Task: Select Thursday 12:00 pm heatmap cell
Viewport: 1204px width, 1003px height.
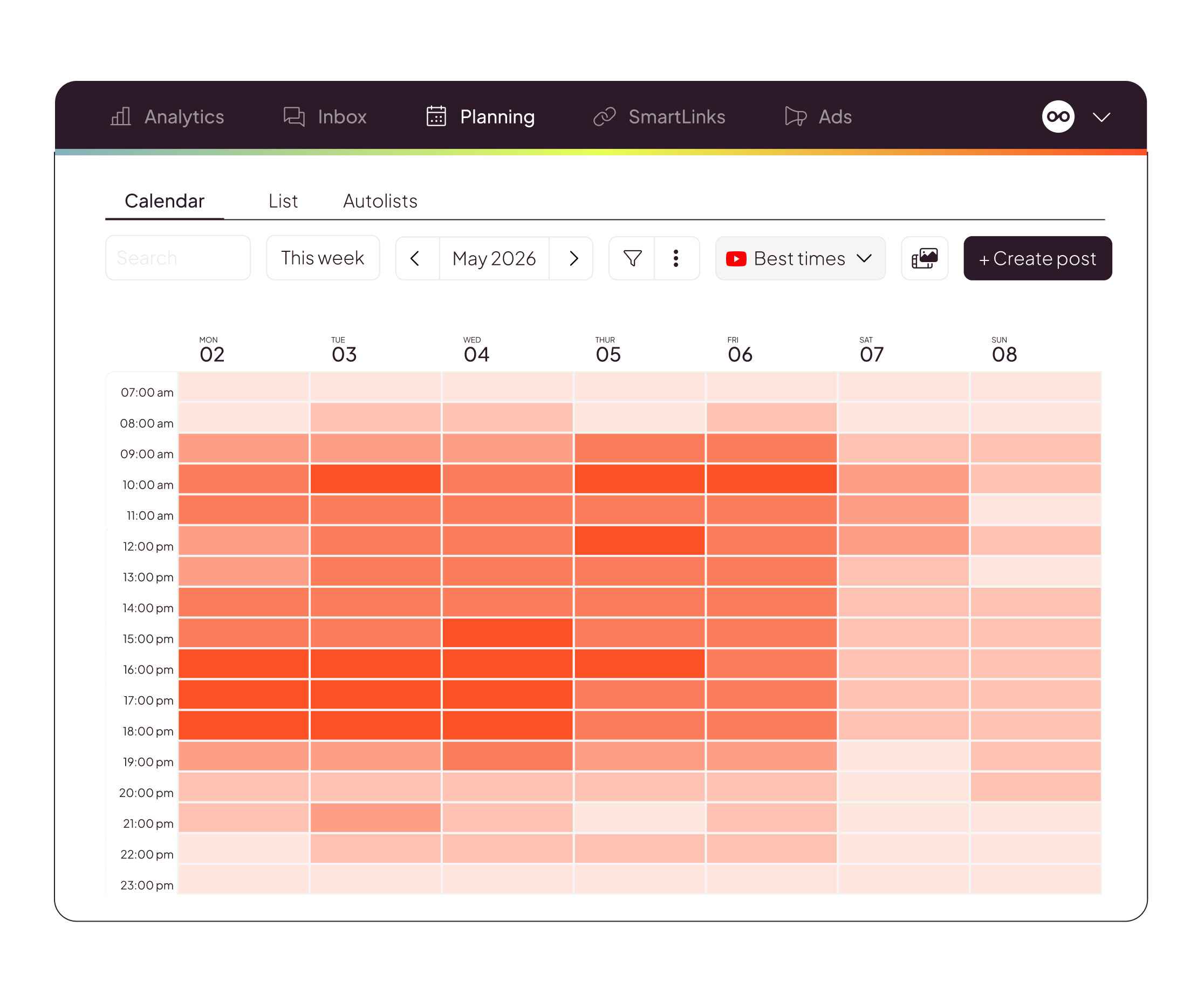Action: [x=640, y=540]
